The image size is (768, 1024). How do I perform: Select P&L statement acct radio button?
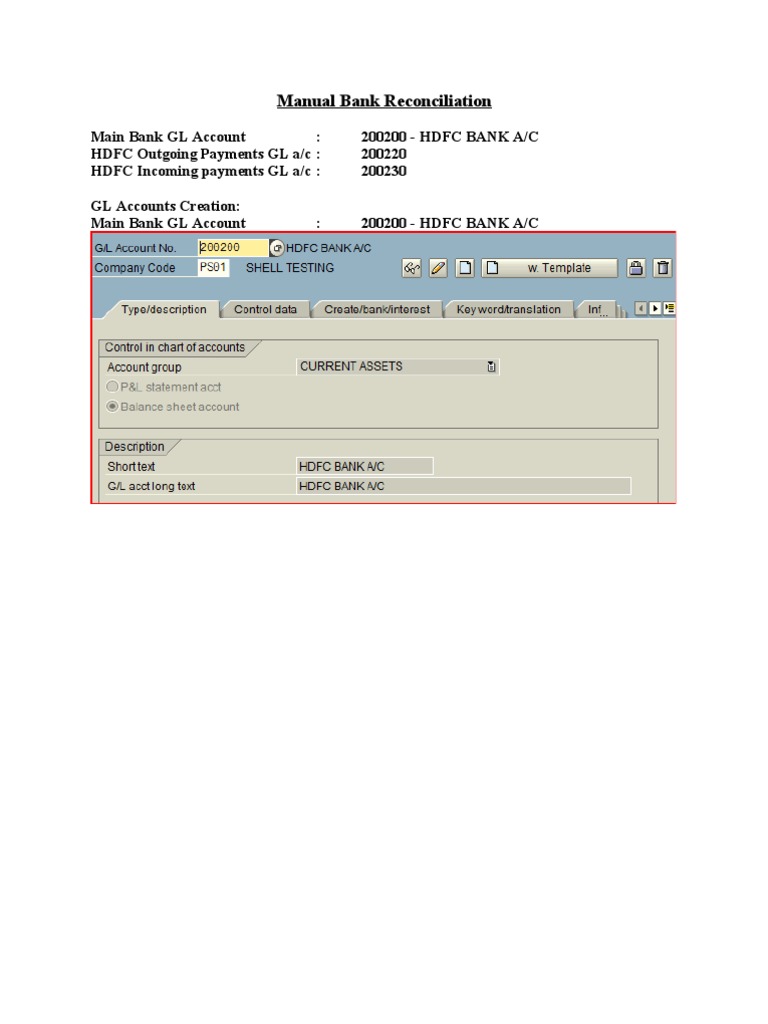(x=112, y=387)
